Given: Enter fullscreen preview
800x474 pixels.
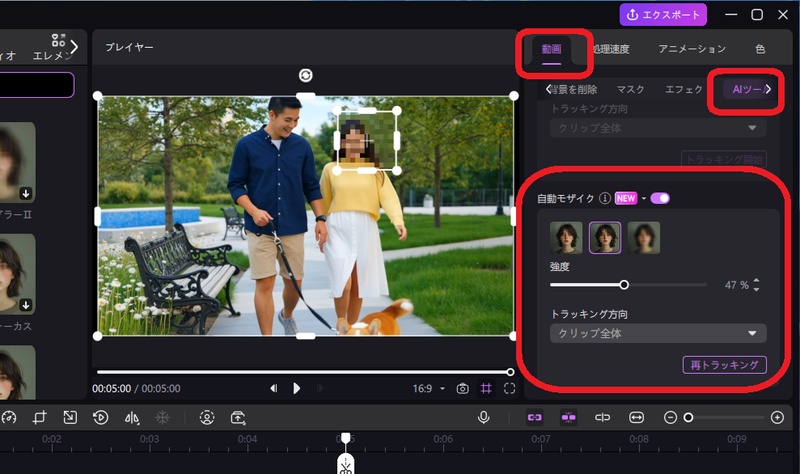Looking at the screenshot, I should click(509, 388).
